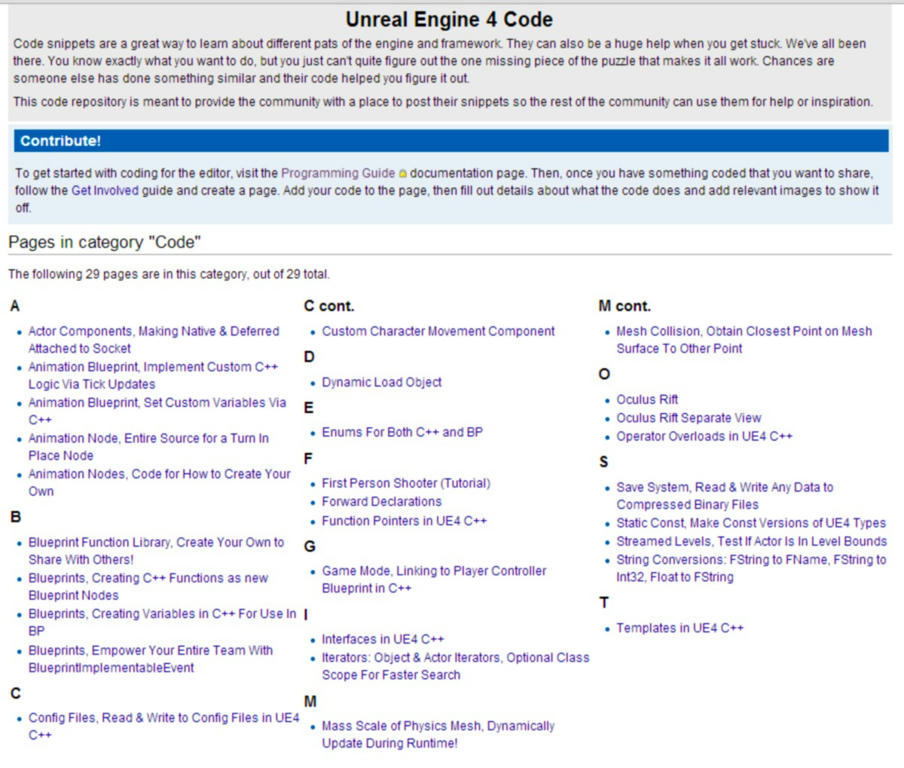
Task: Click the Pages in category "Code" heading
Action: coord(104,242)
